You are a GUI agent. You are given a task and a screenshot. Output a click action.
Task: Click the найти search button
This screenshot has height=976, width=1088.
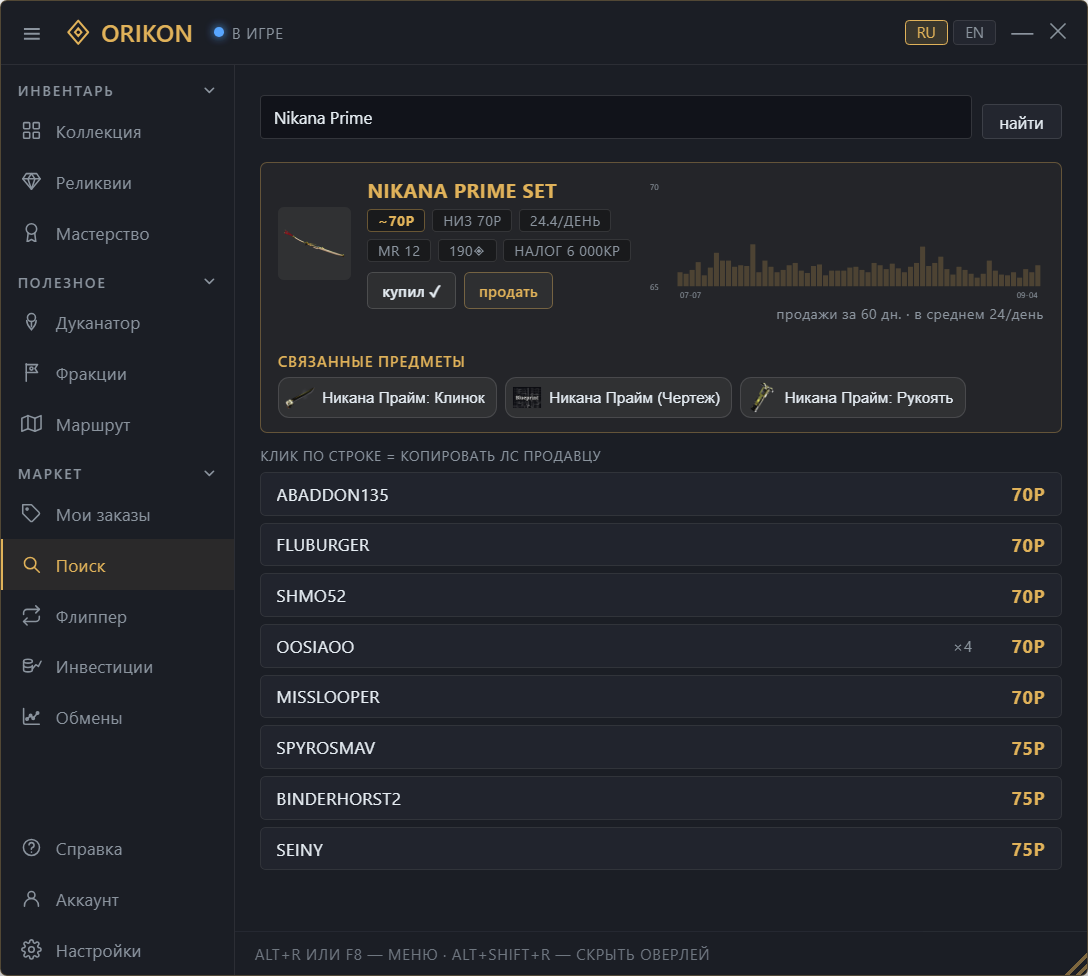[x=1021, y=122]
